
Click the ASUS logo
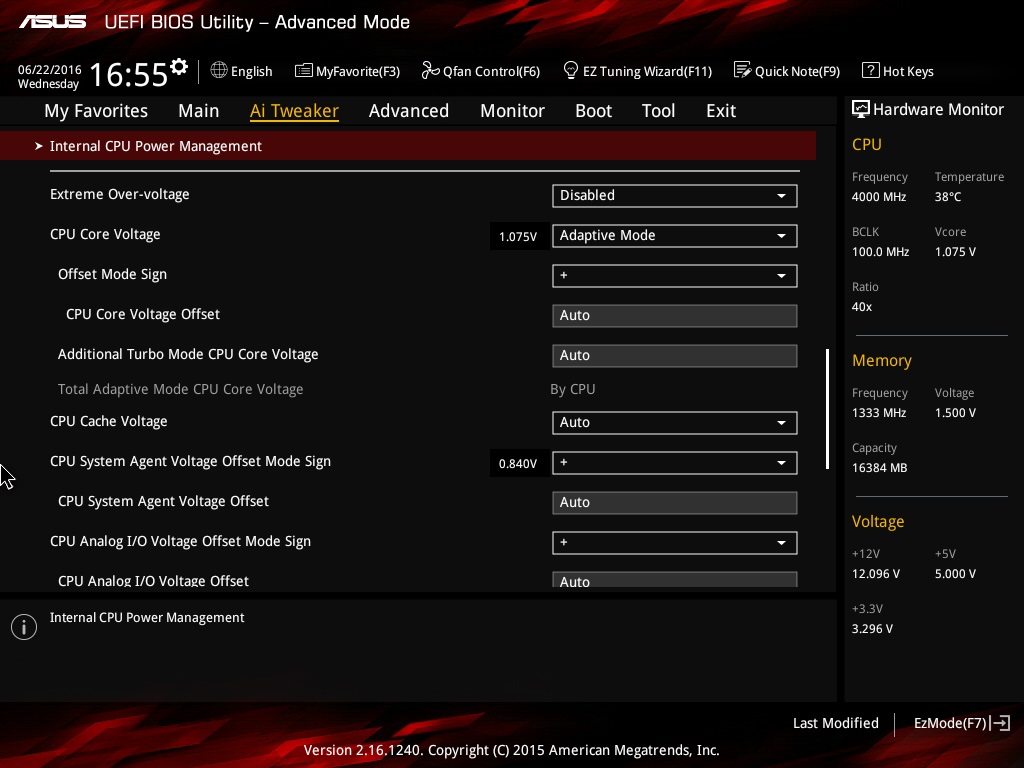[52, 22]
